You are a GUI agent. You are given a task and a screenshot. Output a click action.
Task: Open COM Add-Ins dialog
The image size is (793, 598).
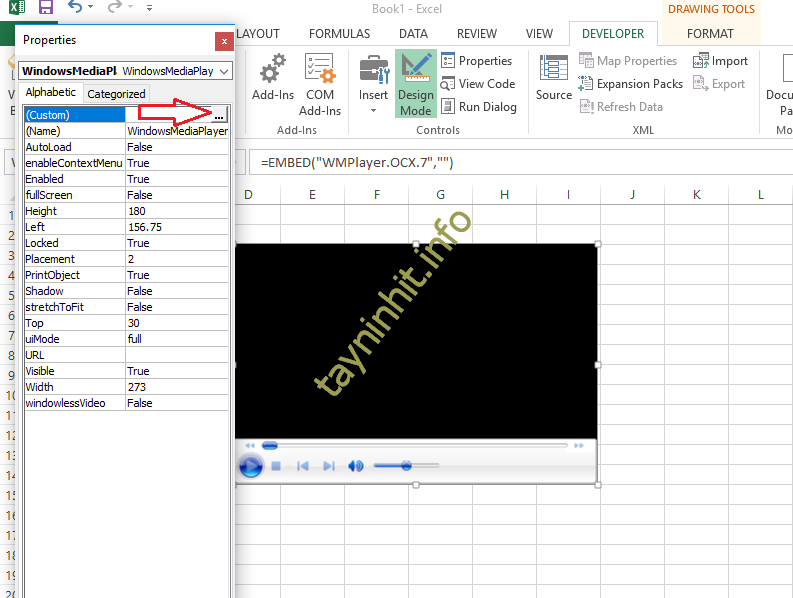click(319, 85)
